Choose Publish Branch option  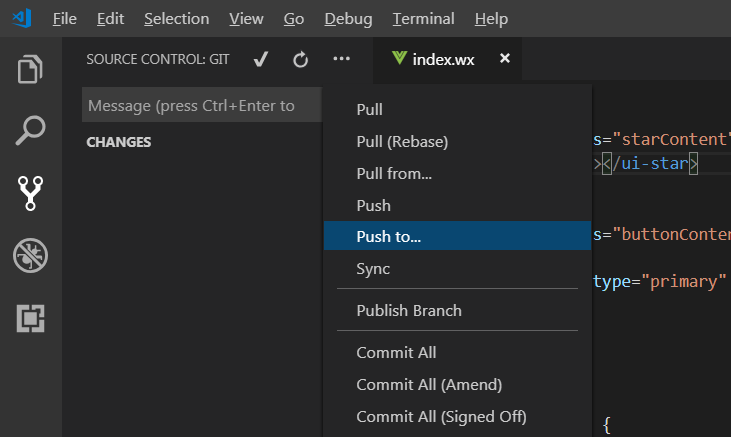[457, 310]
